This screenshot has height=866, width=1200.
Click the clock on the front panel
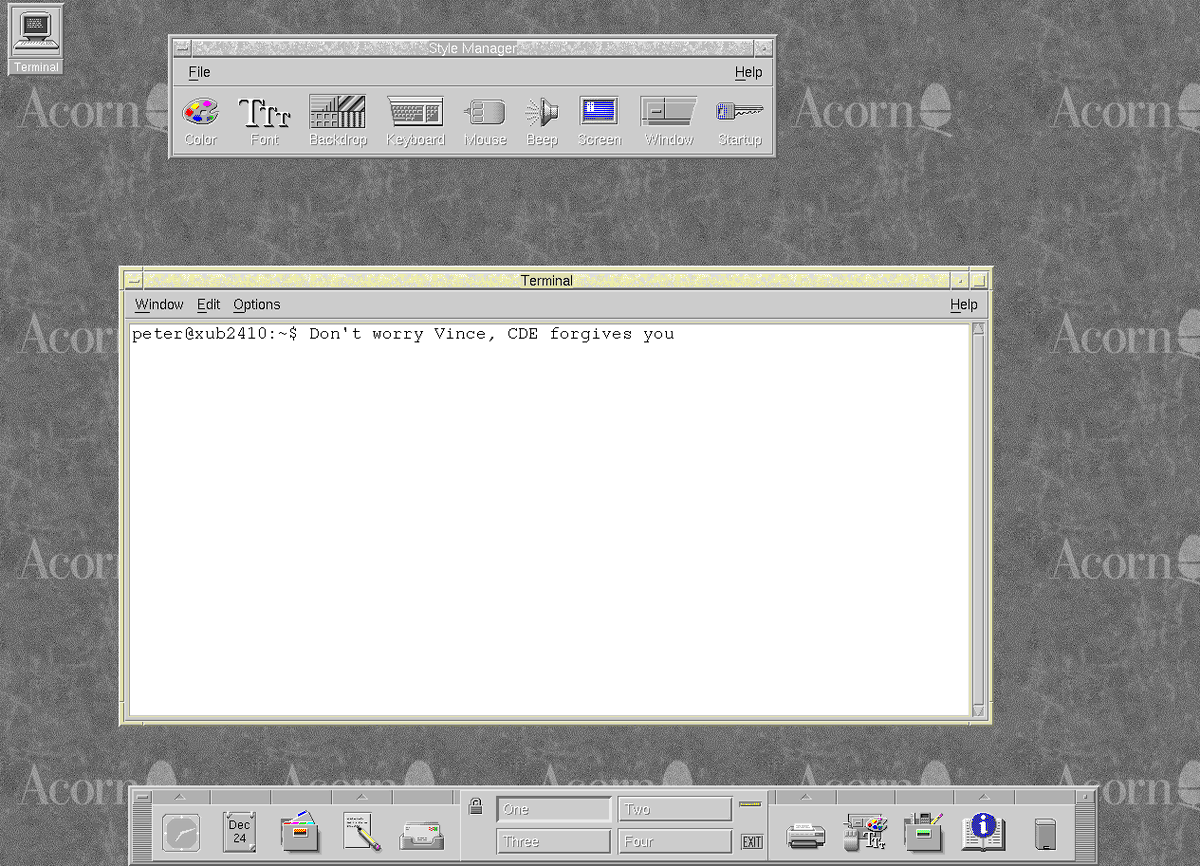pos(181,833)
